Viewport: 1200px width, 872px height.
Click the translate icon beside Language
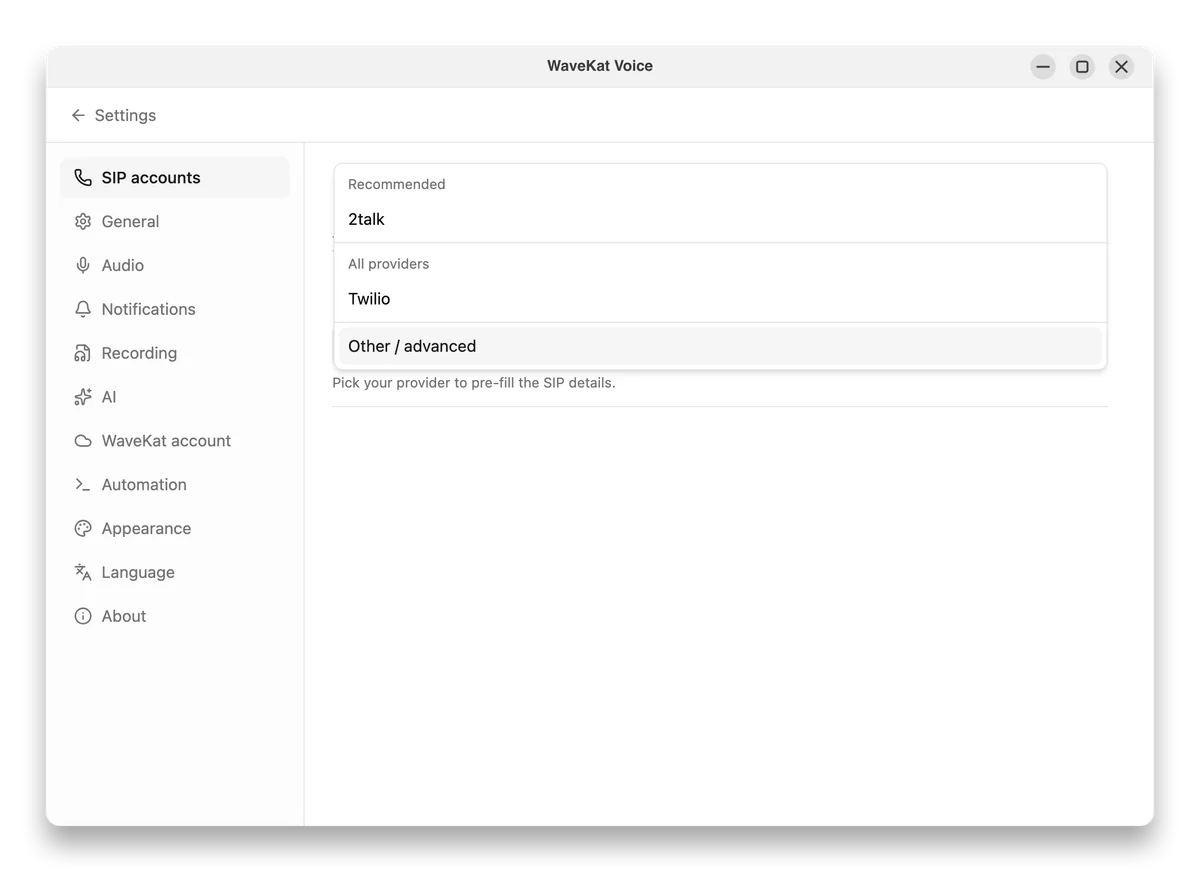point(83,573)
